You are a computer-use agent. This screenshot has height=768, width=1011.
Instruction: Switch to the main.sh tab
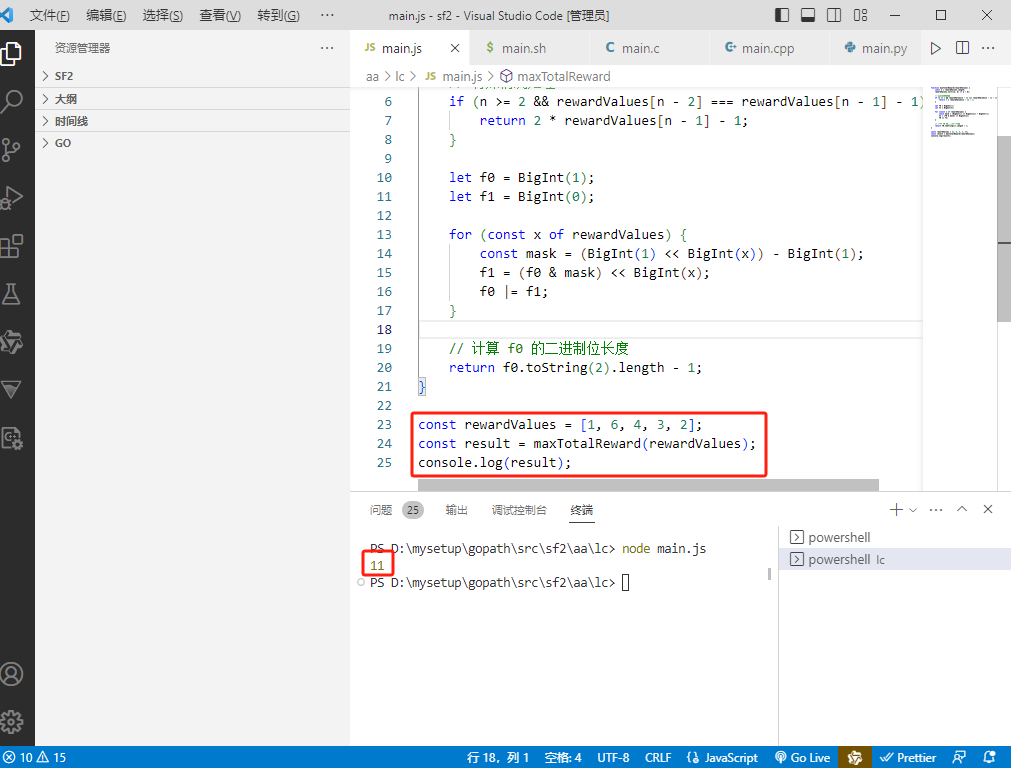tap(529, 48)
